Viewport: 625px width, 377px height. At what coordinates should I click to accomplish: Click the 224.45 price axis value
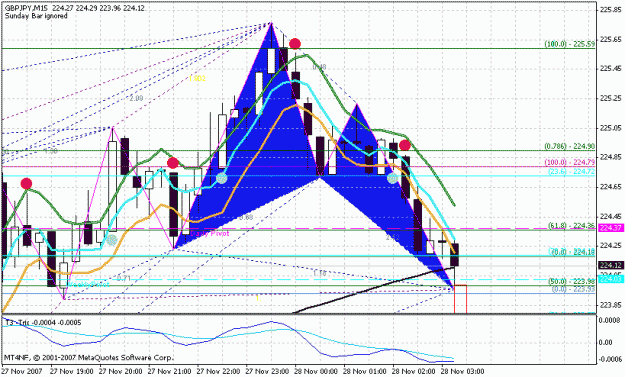click(x=610, y=216)
